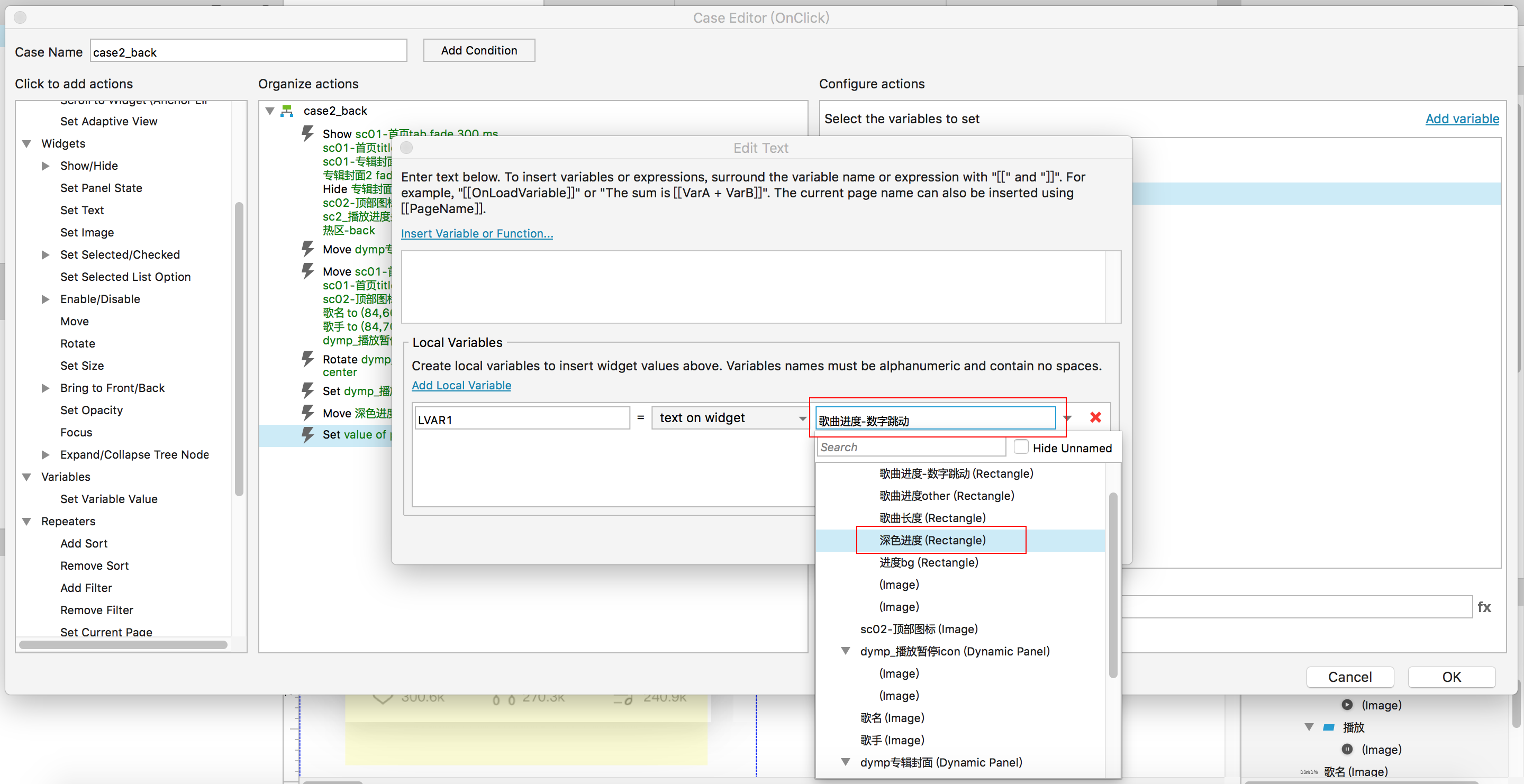Collapse the dymp_播放暂停icon Dynamic Panel node
This screenshot has height=784, width=1524.
pos(846,651)
